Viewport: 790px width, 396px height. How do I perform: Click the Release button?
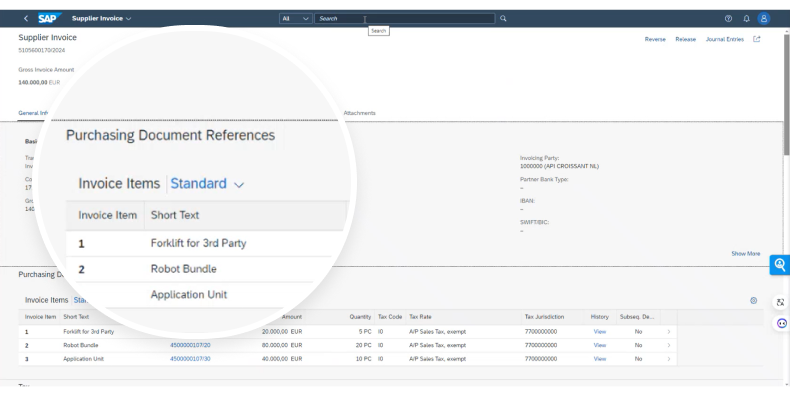[x=685, y=39]
